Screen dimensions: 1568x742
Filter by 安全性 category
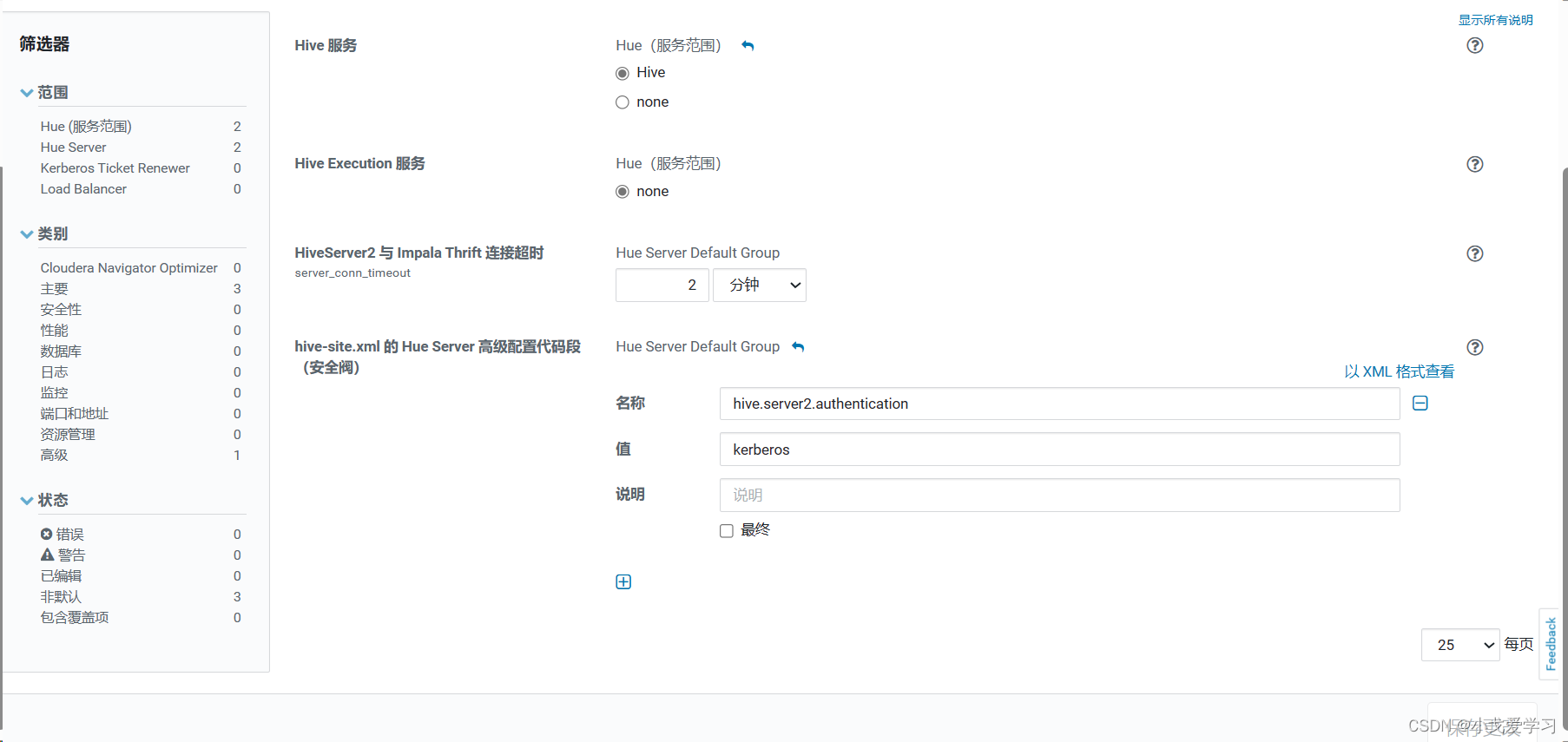coord(61,310)
